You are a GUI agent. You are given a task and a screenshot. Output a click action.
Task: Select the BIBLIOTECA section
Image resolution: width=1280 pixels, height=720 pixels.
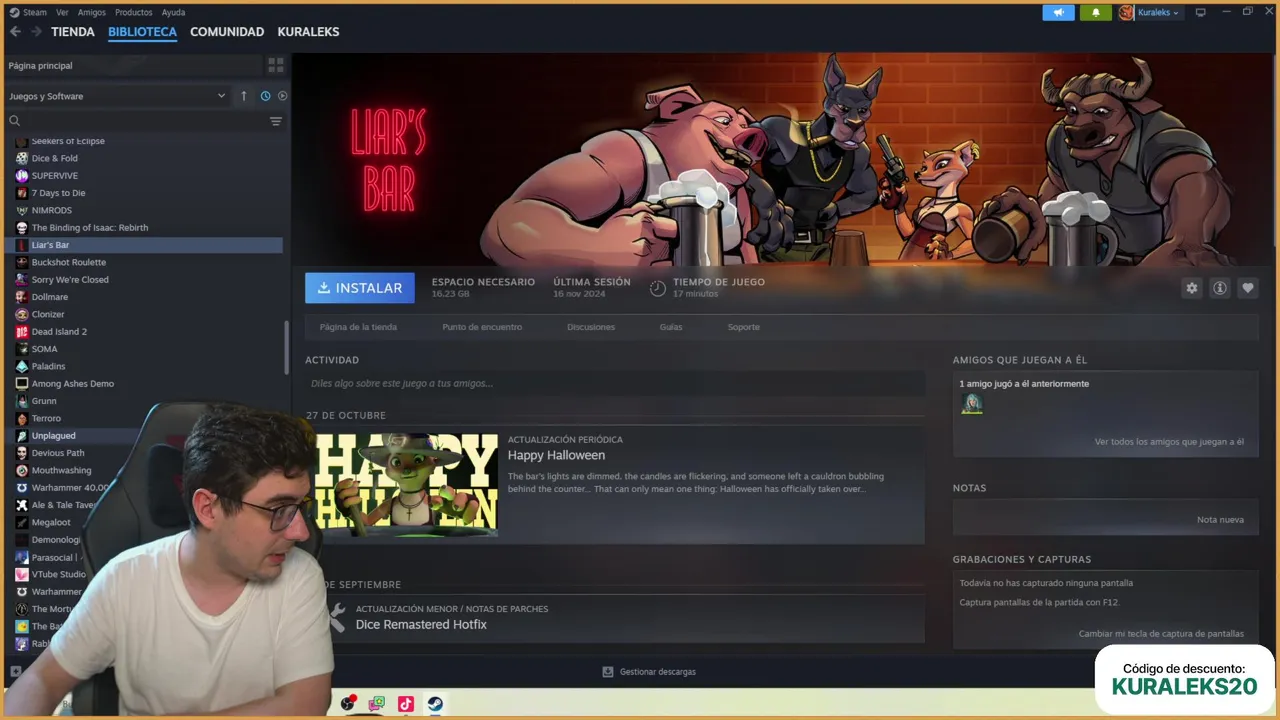[x=142, y=32]
